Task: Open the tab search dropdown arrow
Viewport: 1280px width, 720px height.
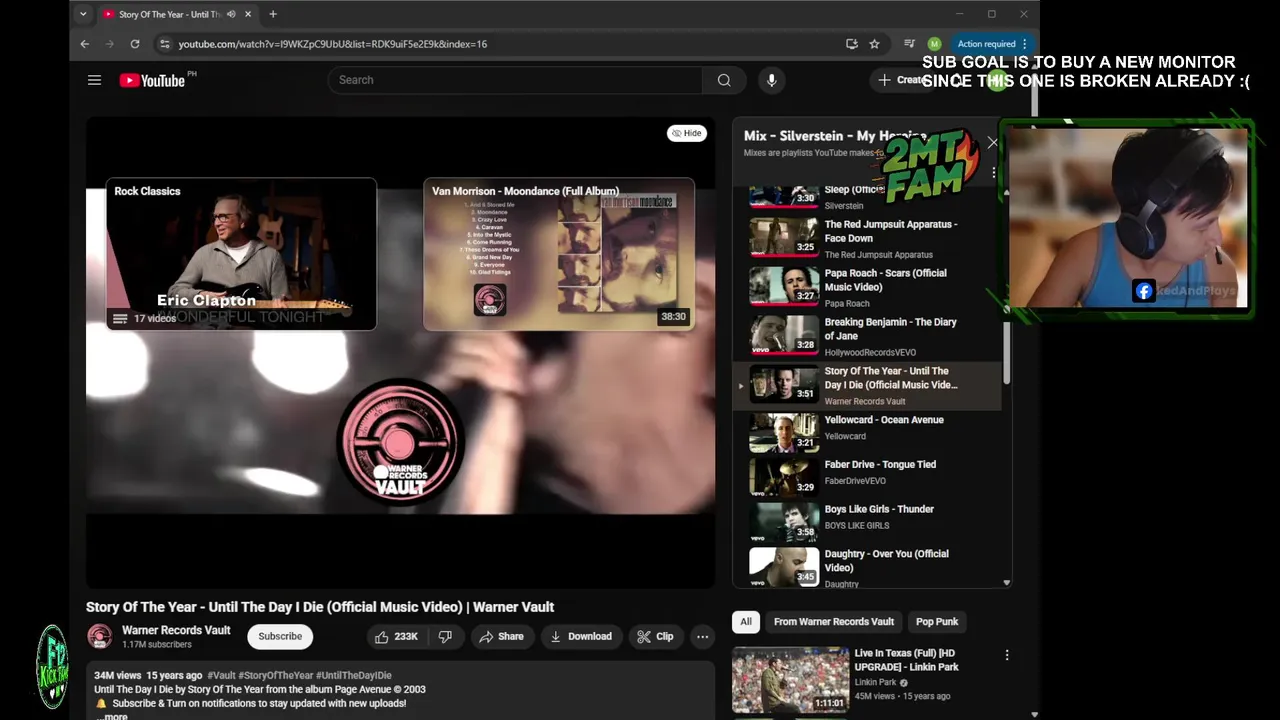Action: (x=83, y=14)
